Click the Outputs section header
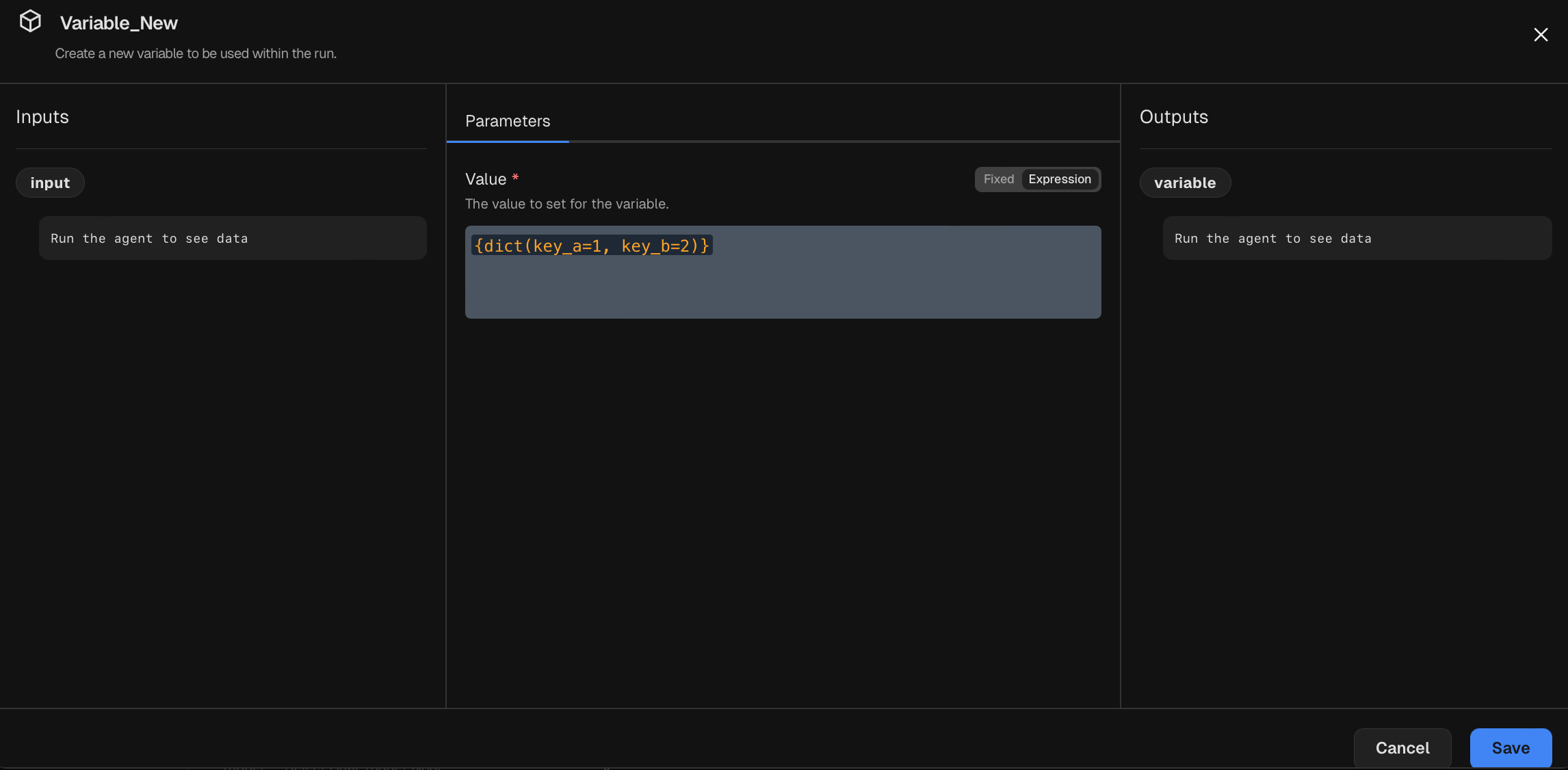This screenshot has width=1568, height=770. [1173, 116]
